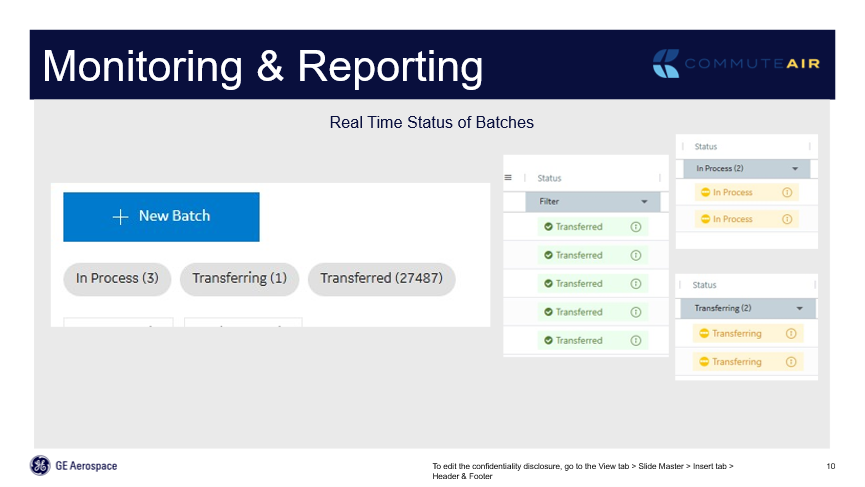This screenshot has width=865, height=487.
Task: Click info icon on first In Process row
Action: pyautogui.click(x=786, y=192)
